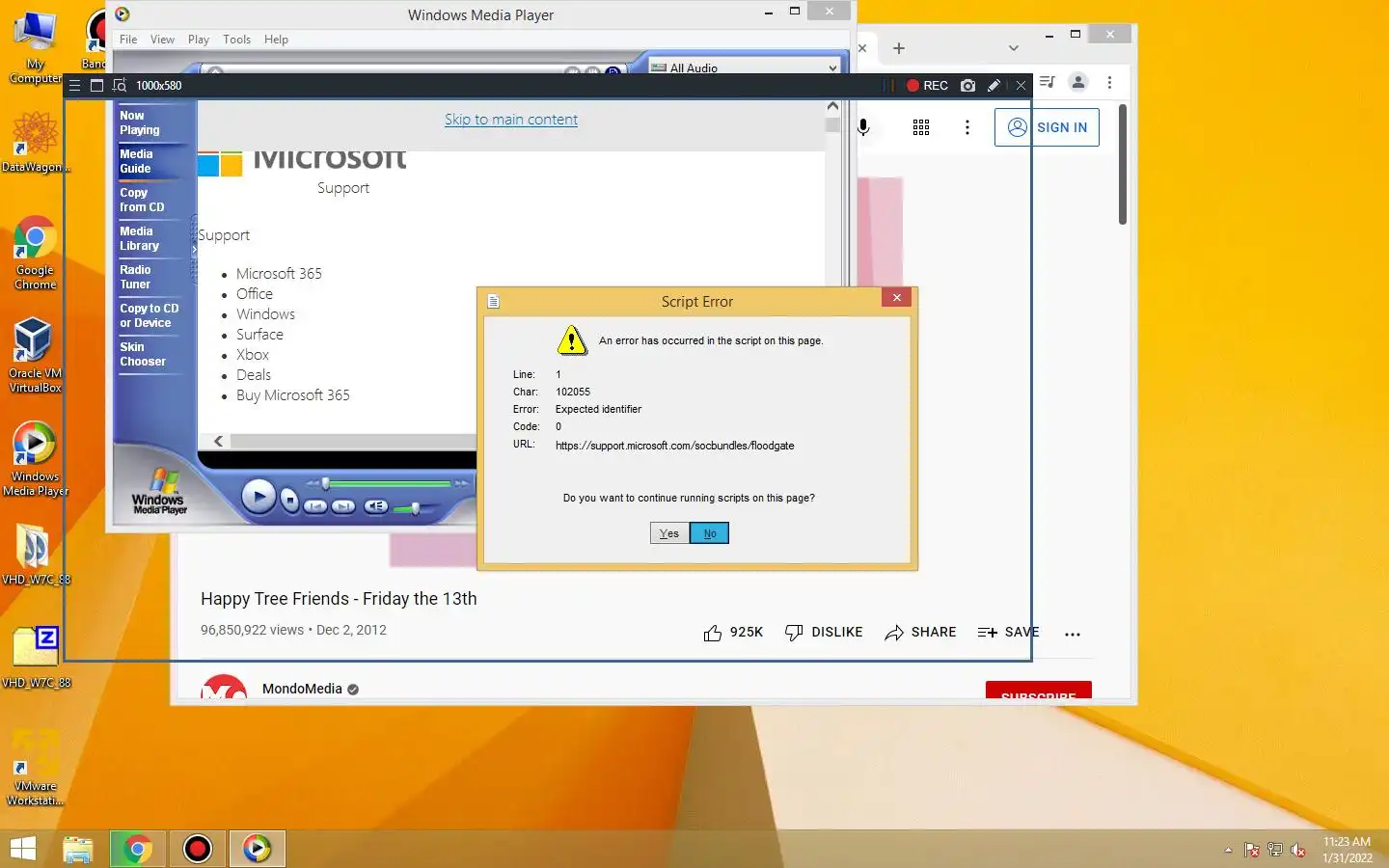The height and width of the screenshot is (868, 1389).
Task: Click the Next track button
Action: click(343, 506)
